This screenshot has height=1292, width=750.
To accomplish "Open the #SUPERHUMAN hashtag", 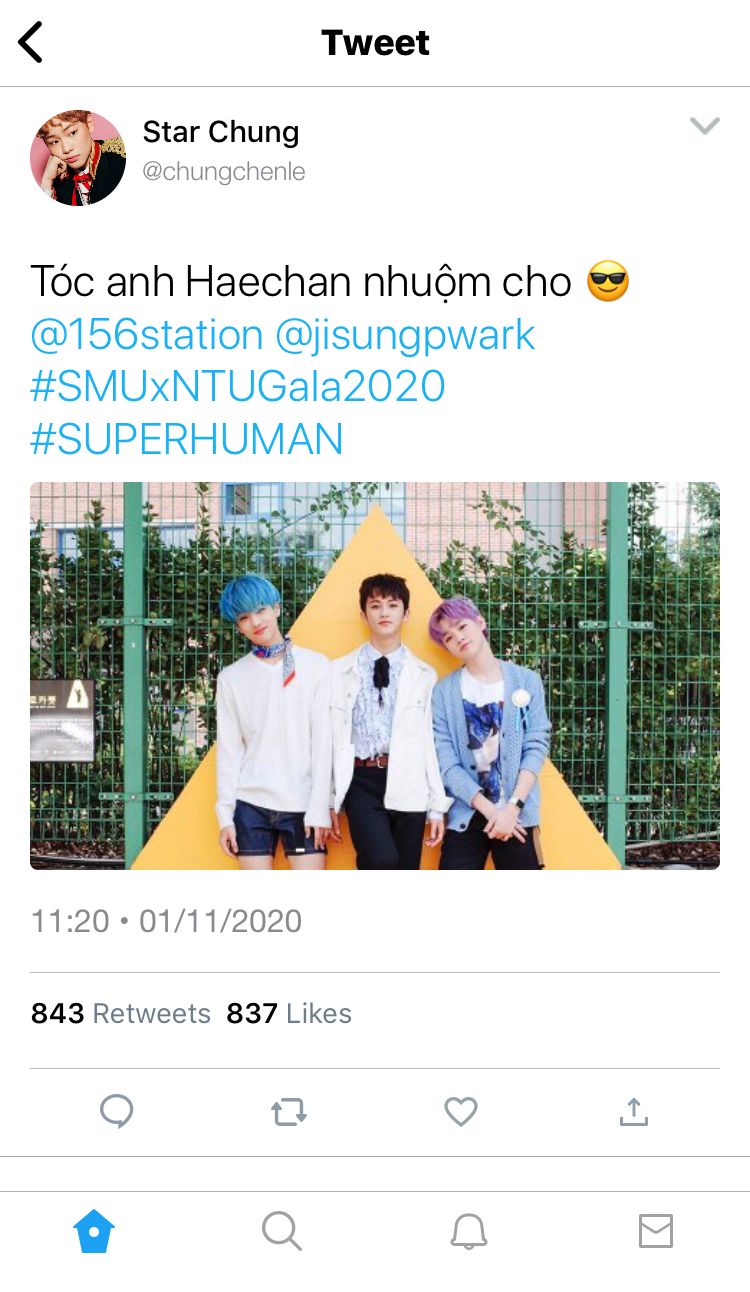I will (x=187, y=439).
